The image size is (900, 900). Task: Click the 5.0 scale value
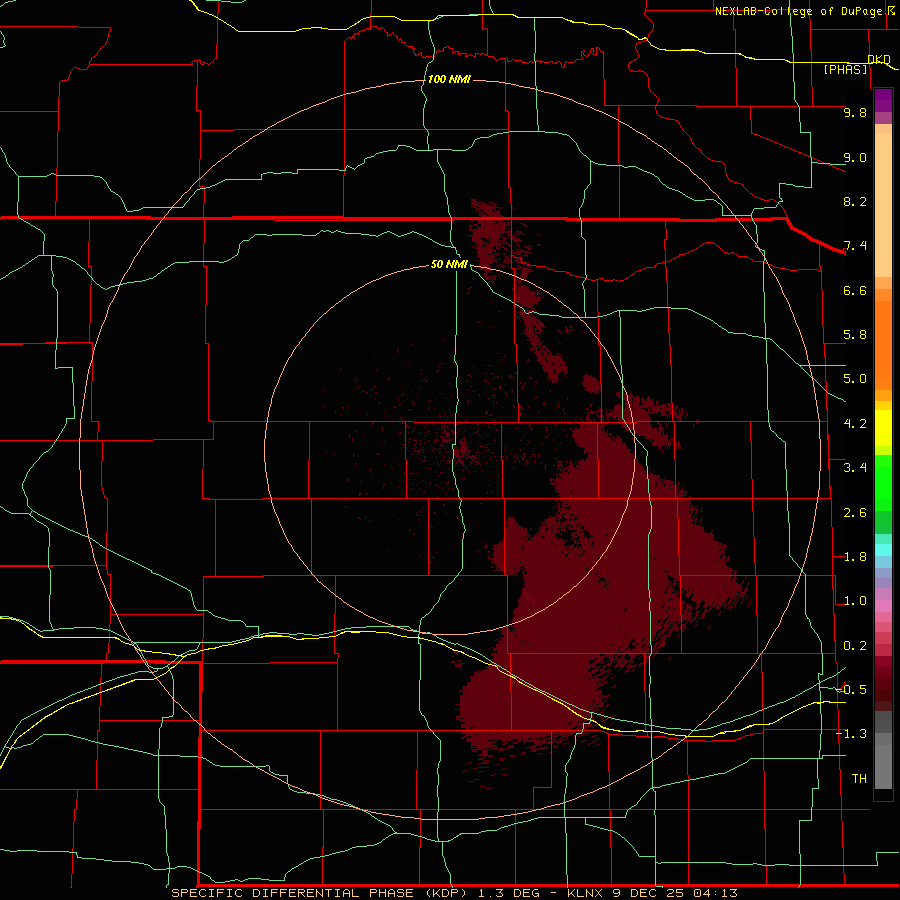click(855, 379)
